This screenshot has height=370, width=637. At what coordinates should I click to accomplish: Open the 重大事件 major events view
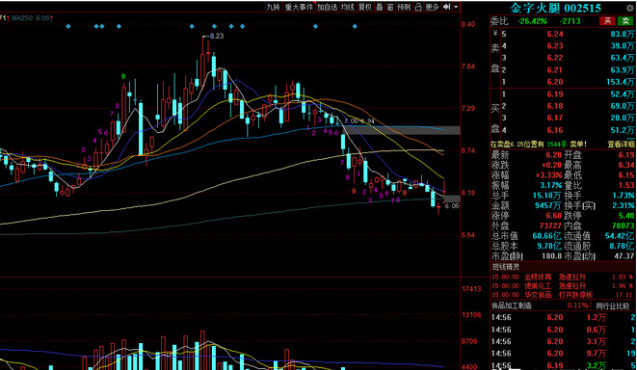[x=299, y=7]
